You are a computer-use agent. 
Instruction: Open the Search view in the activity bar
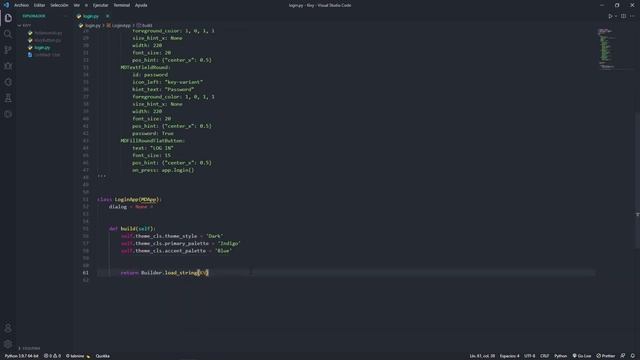(x=8, y=34)
